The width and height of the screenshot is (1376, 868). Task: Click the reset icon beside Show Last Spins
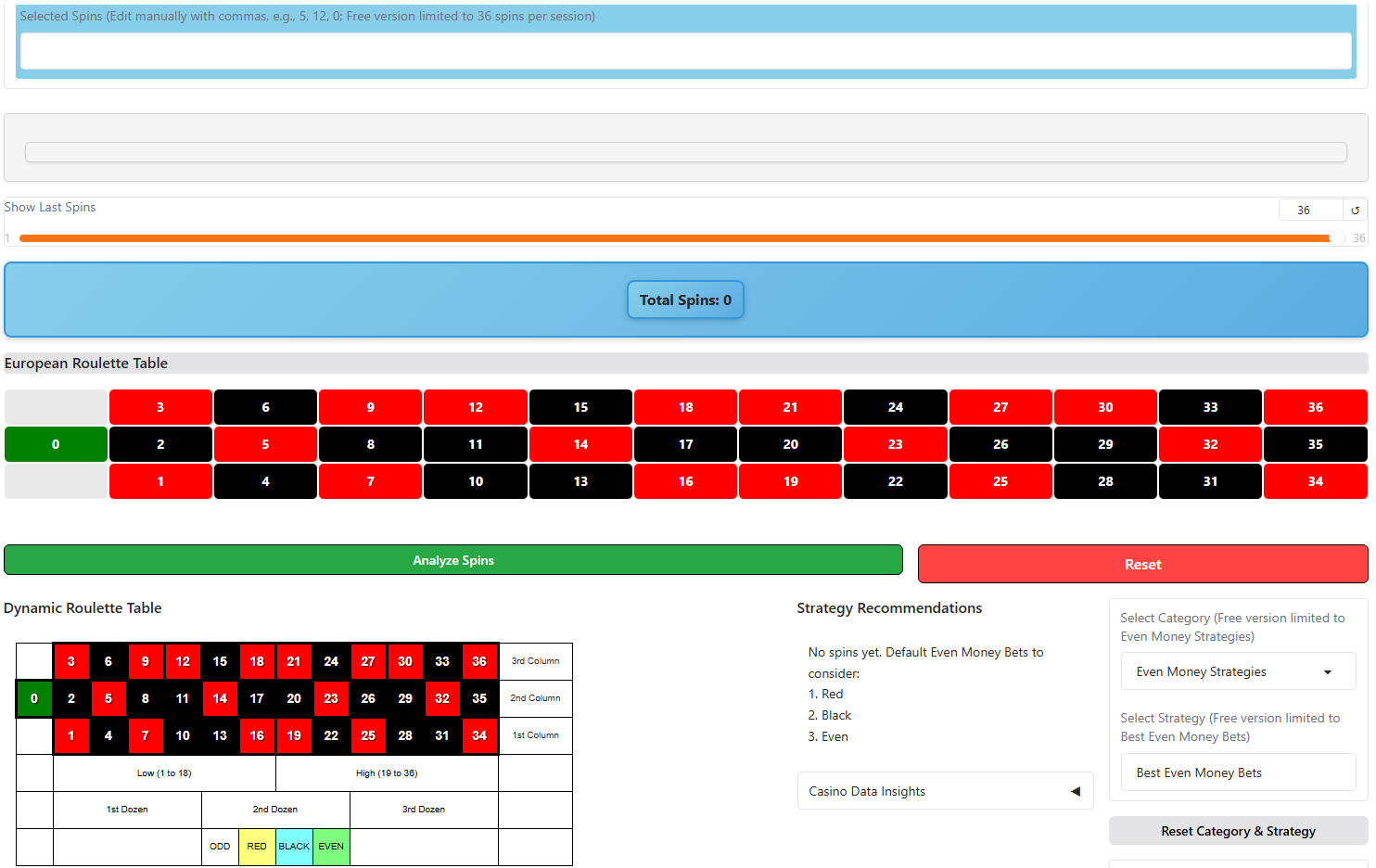(x=1355, y=211)
